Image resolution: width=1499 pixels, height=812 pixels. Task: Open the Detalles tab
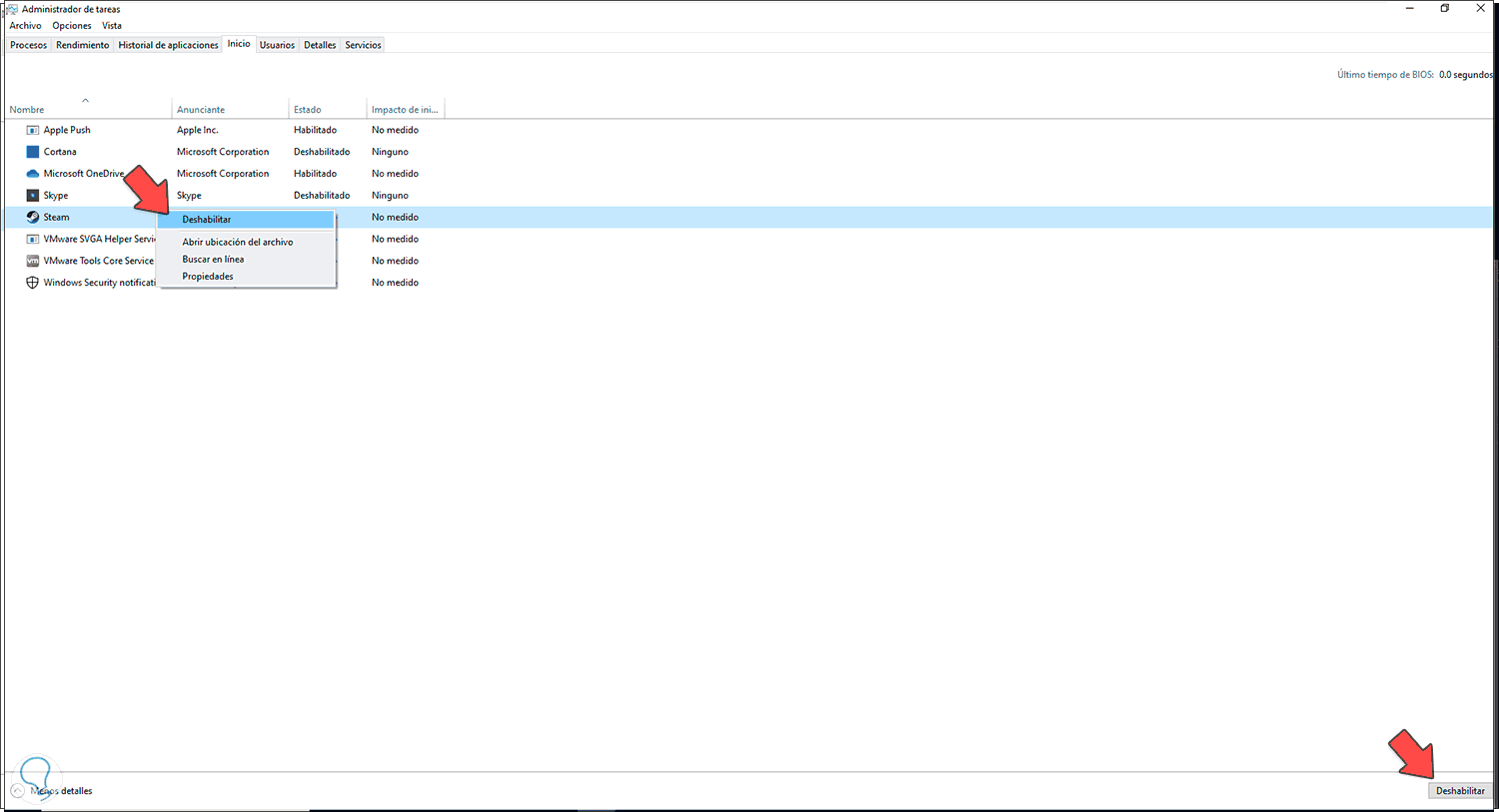coord(320,45)
